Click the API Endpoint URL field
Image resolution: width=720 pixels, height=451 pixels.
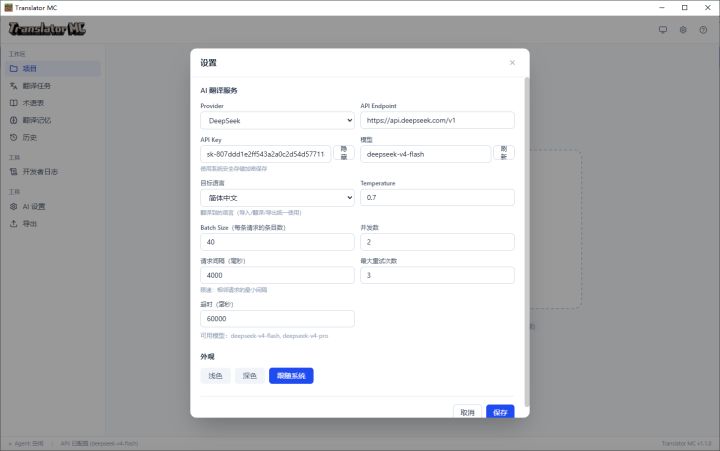[x=437, y=120]
